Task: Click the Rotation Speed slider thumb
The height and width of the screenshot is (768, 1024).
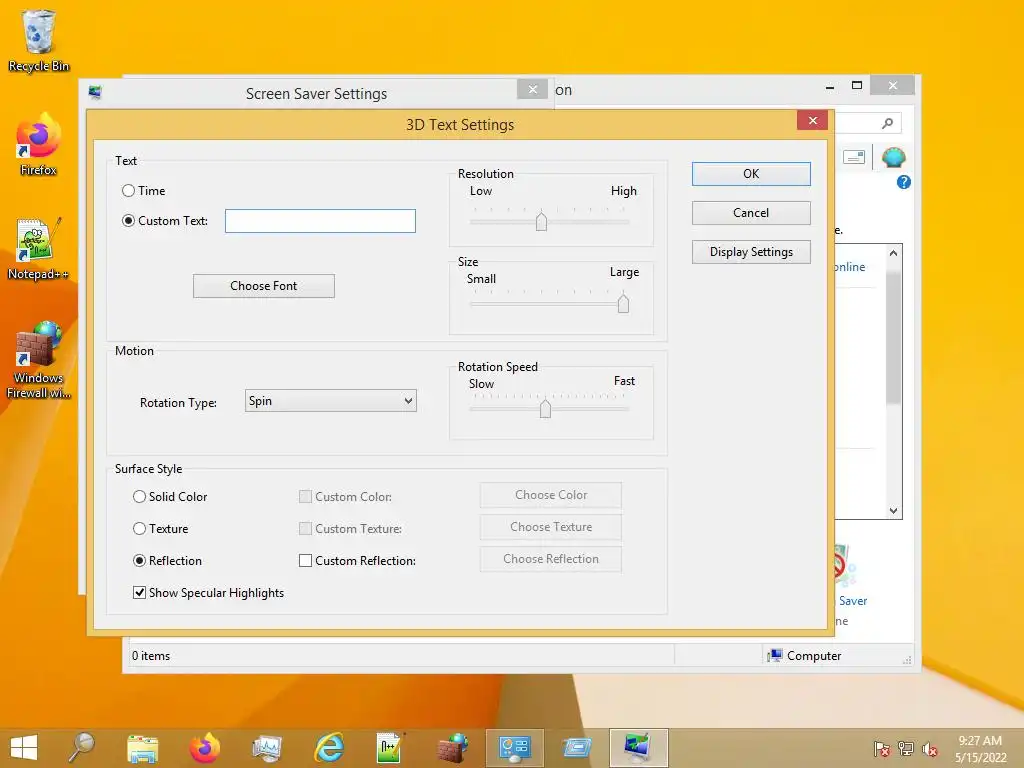Action: (545, 409)
